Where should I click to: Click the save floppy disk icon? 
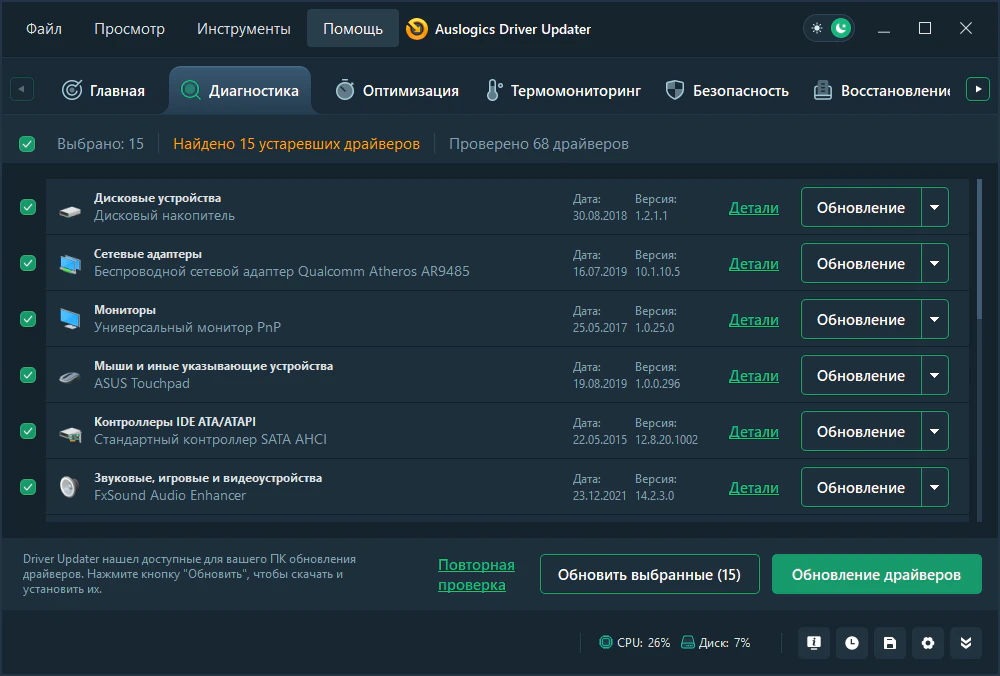(x=890, y=643)
